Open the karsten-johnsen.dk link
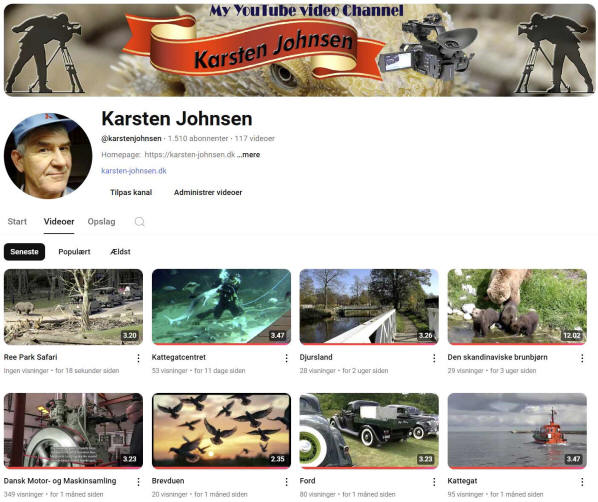The image size is (598, 502). click(x=134, y=171)
